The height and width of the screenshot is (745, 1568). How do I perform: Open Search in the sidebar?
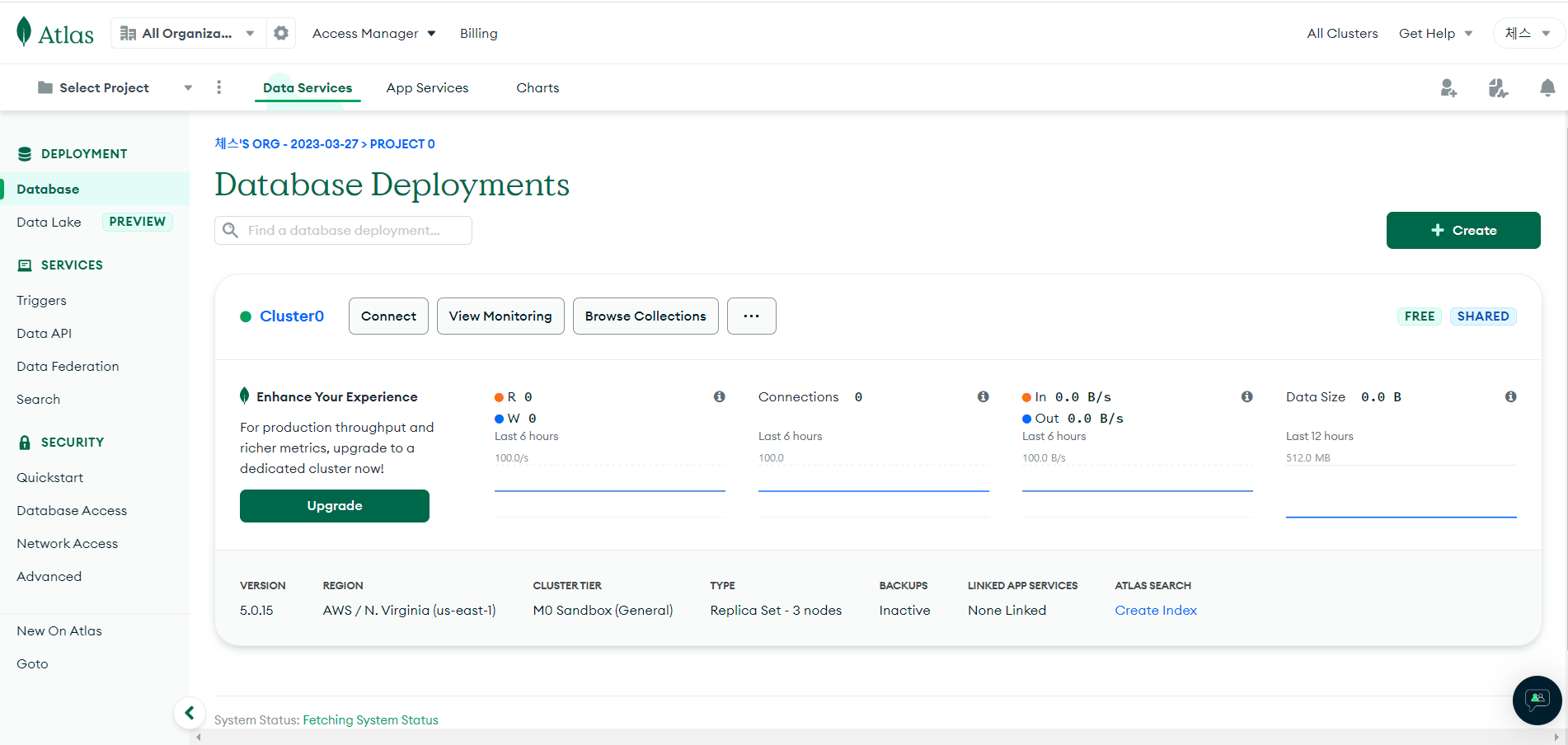pyautogui.click(x=38, y=400)
